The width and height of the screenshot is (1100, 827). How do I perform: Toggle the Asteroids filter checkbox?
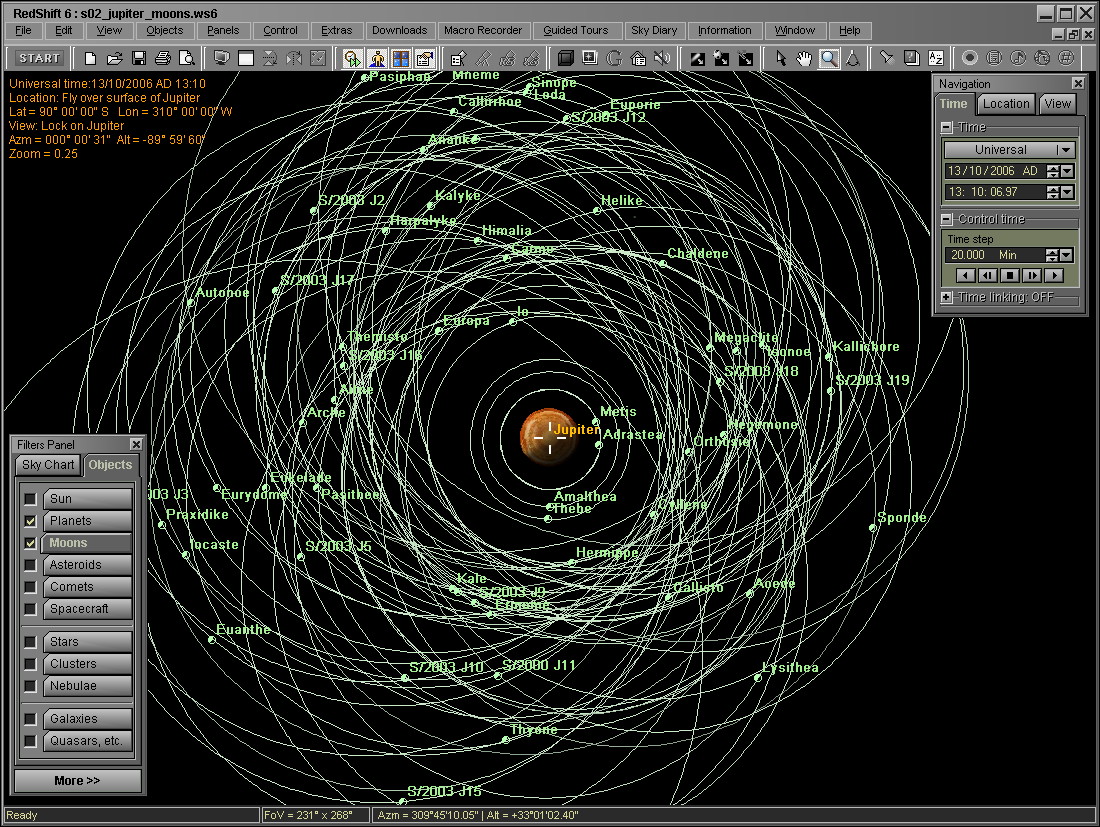31,565
